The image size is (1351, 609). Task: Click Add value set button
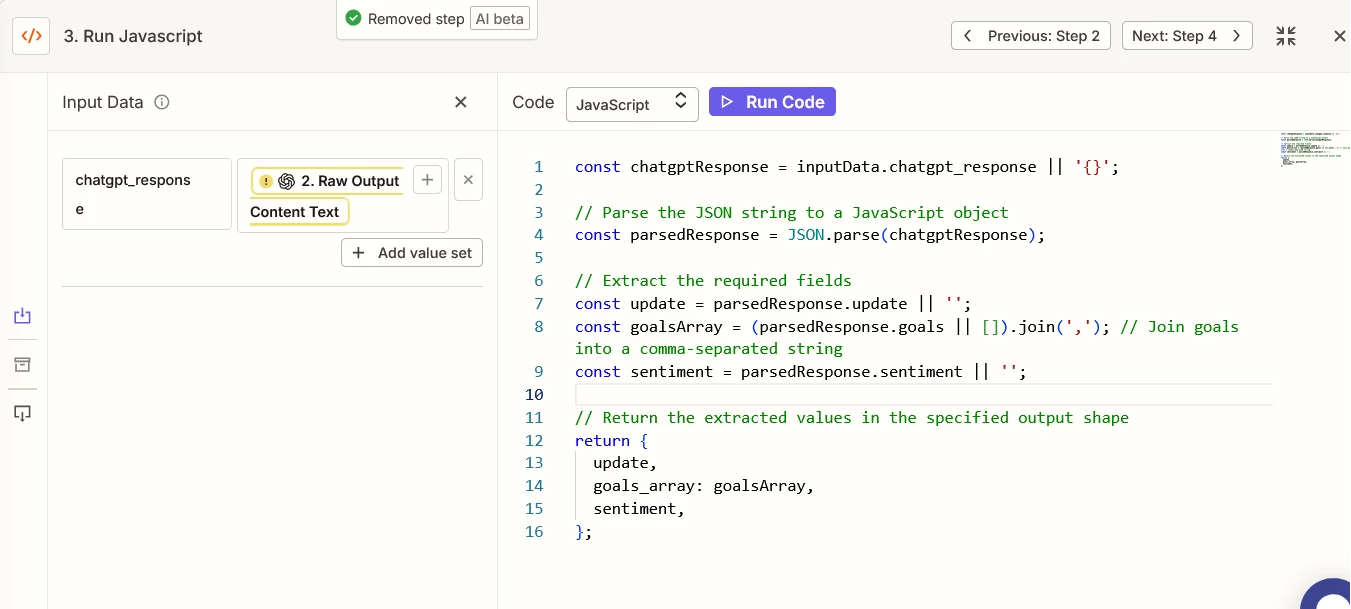(x=412, y=253)
